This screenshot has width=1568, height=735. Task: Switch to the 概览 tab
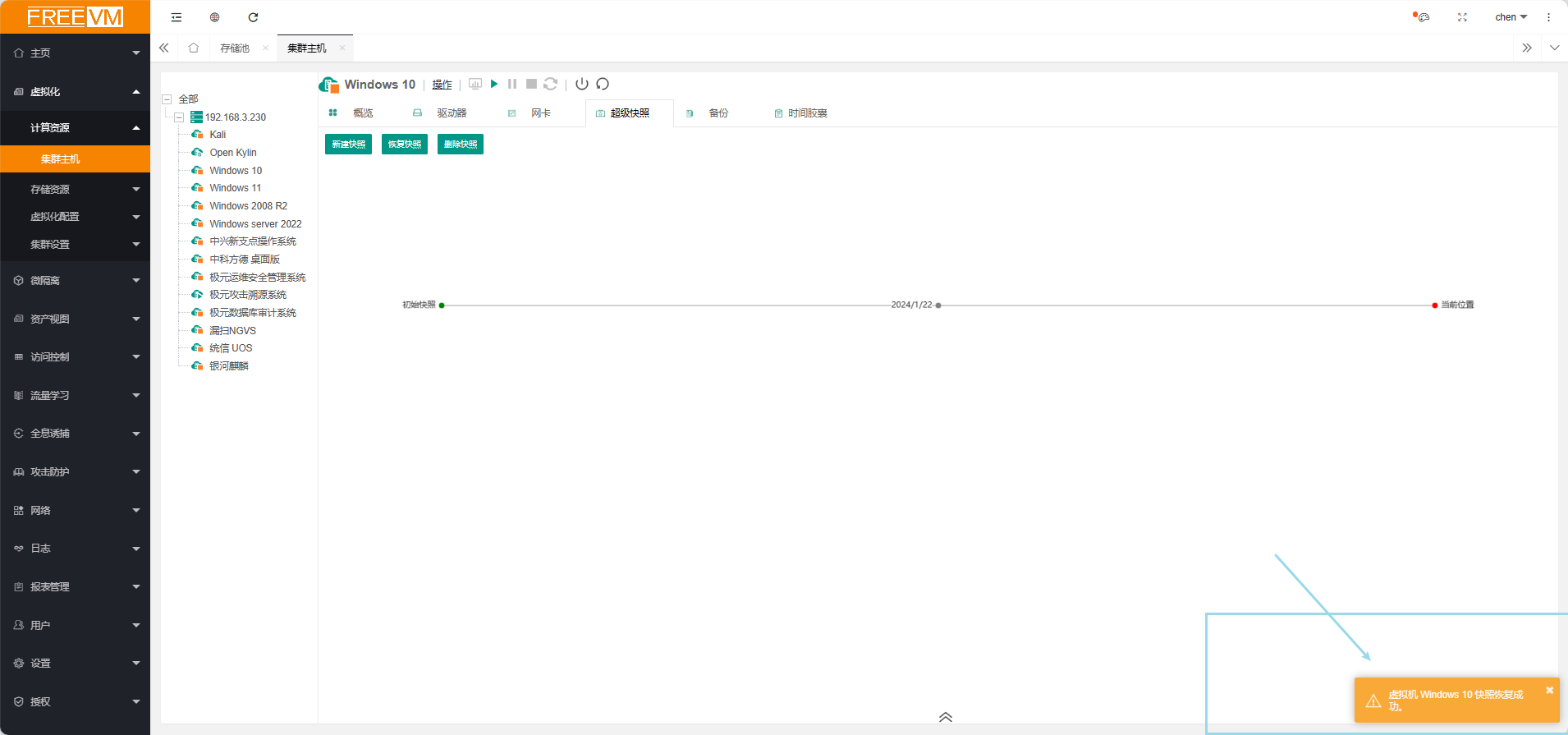click(363, 113)
